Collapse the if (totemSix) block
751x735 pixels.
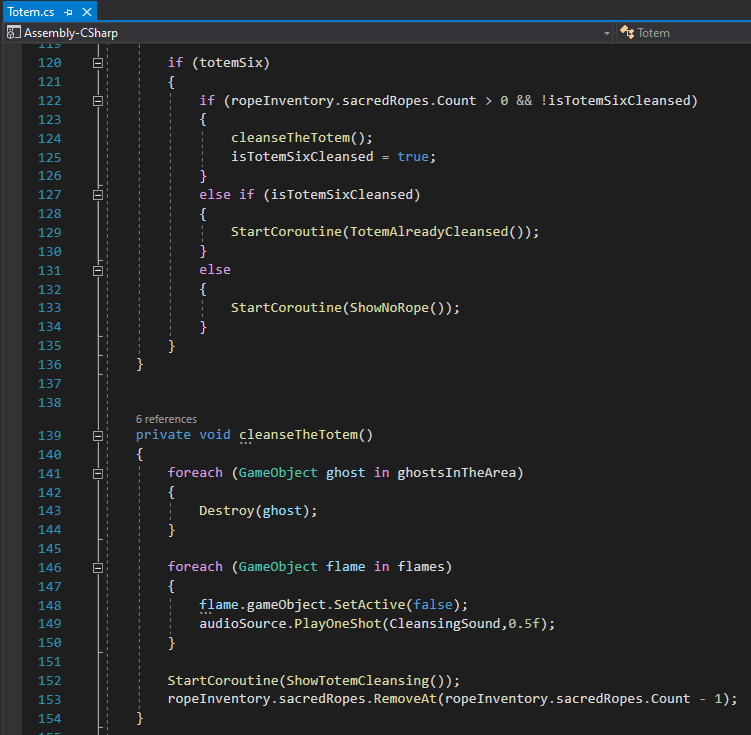coord(98,63)
